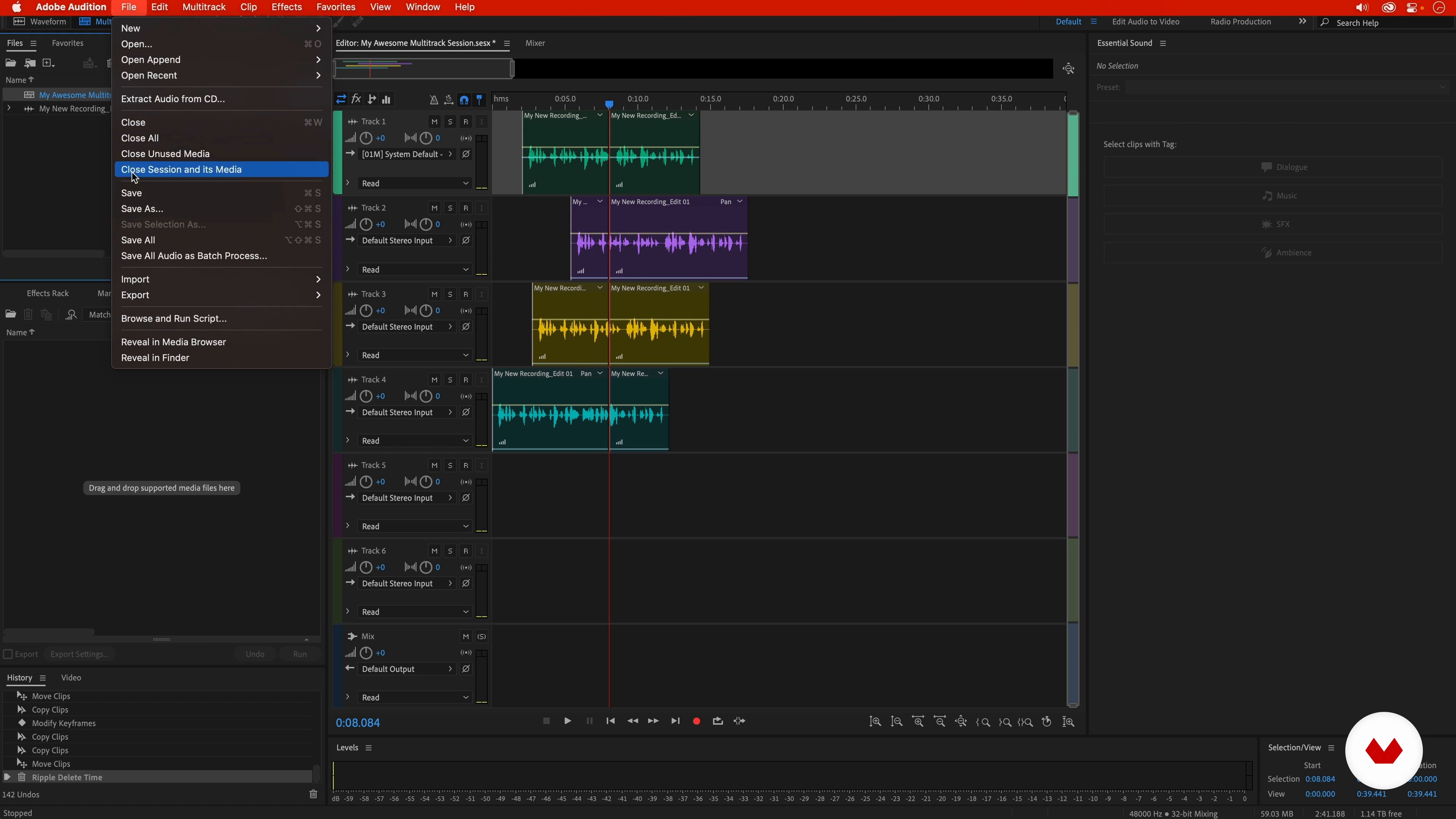Click the red Record button in transport
1456x819 pixels.
(x=697, y=721)
